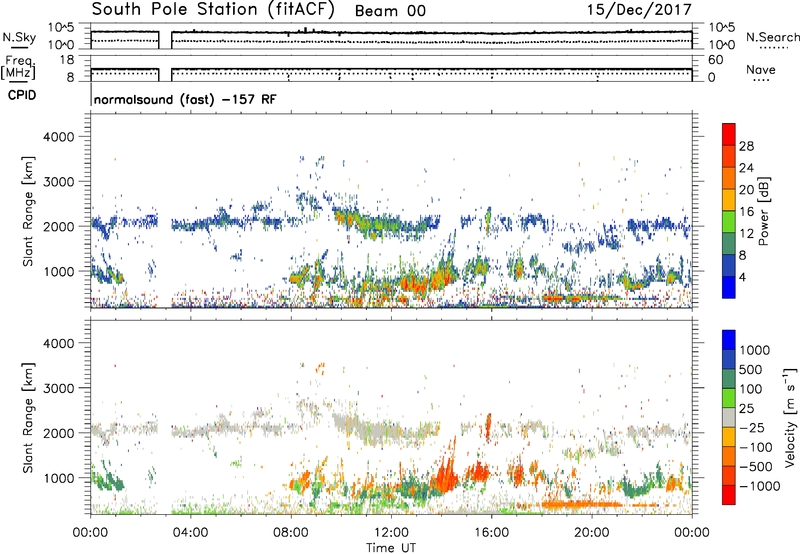Click "3000" tick on power panel axis
This screenshot has width=800, height=554.
tap(58, 182)
